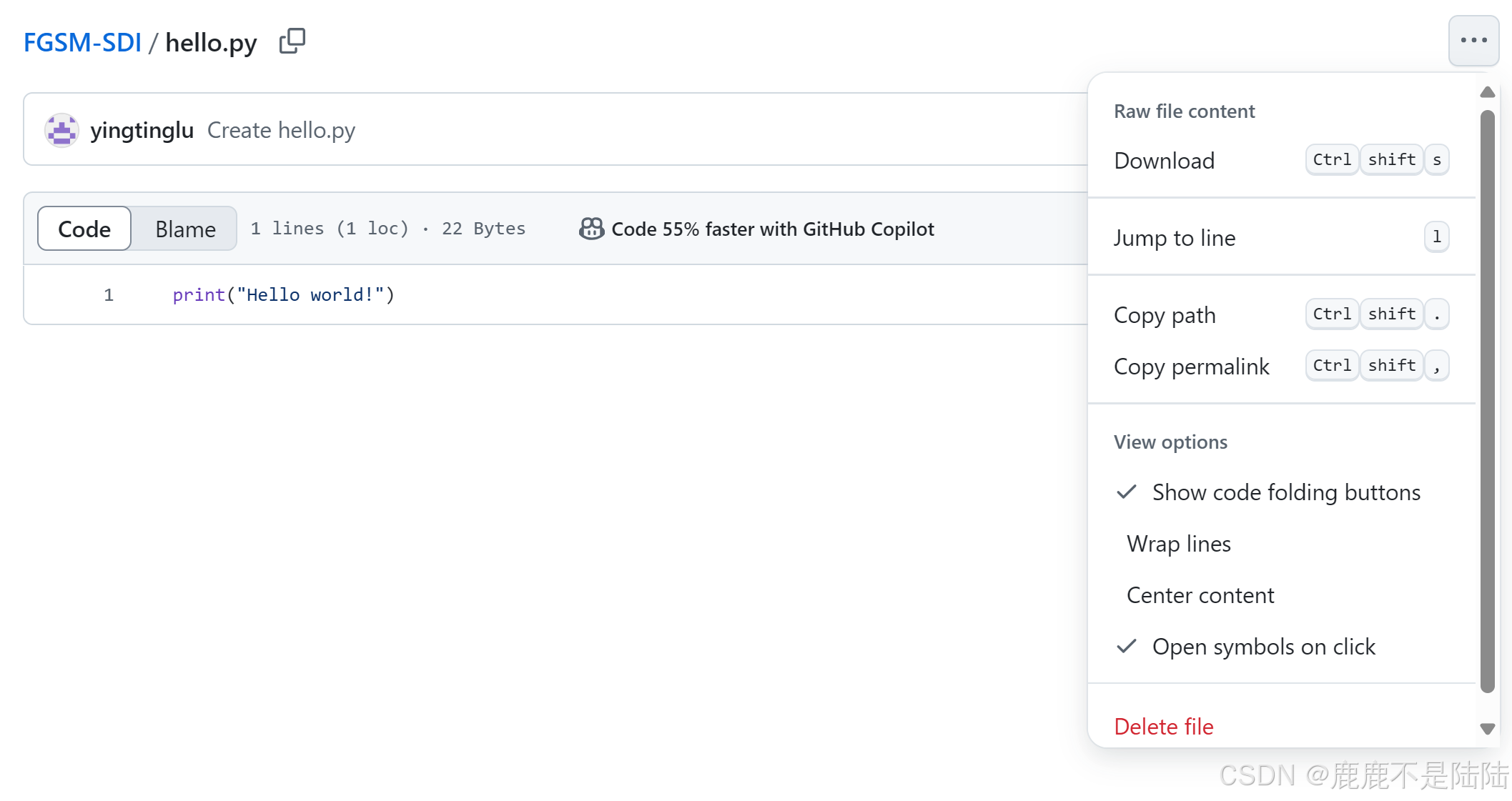This screenshot has width=1512, height=801.
Task: Select Jump to line menu entry
Action: 1175,238
